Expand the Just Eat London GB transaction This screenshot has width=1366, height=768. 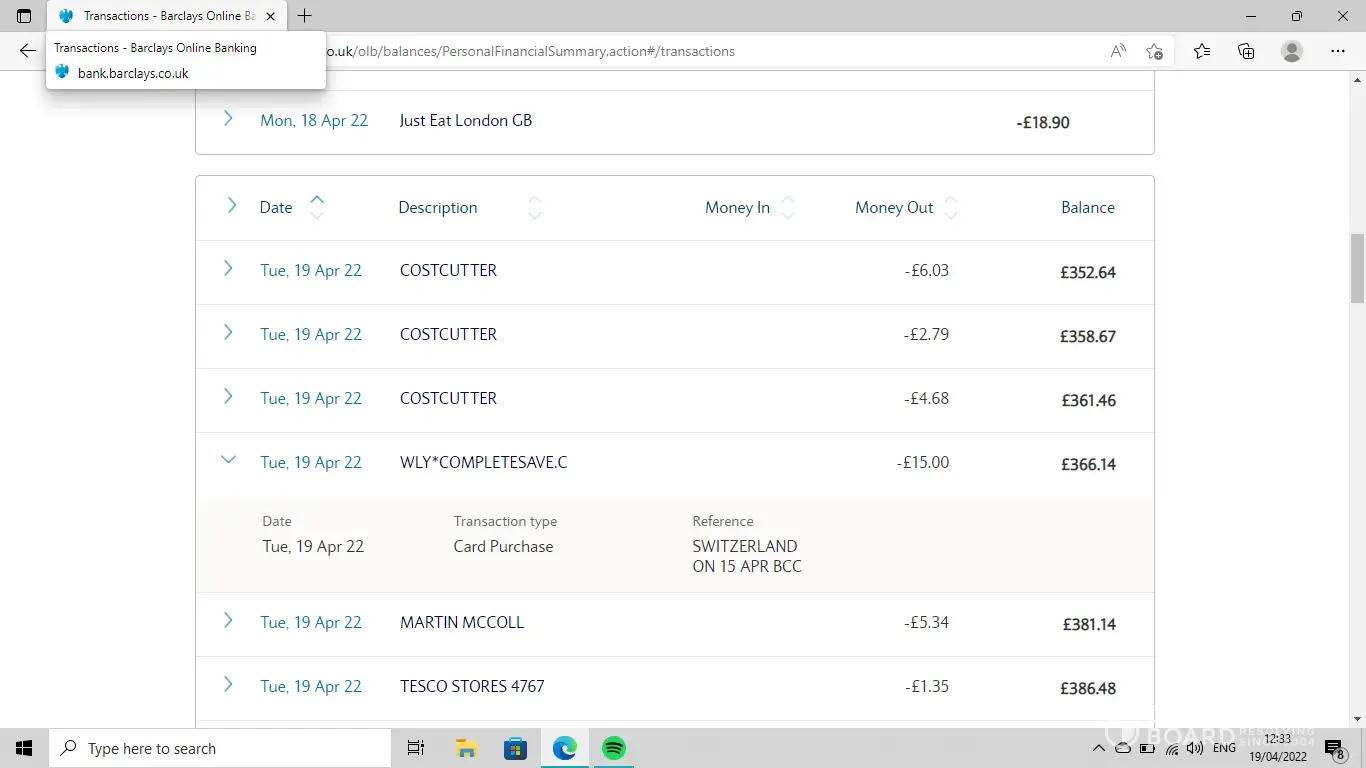click(228, 118)
